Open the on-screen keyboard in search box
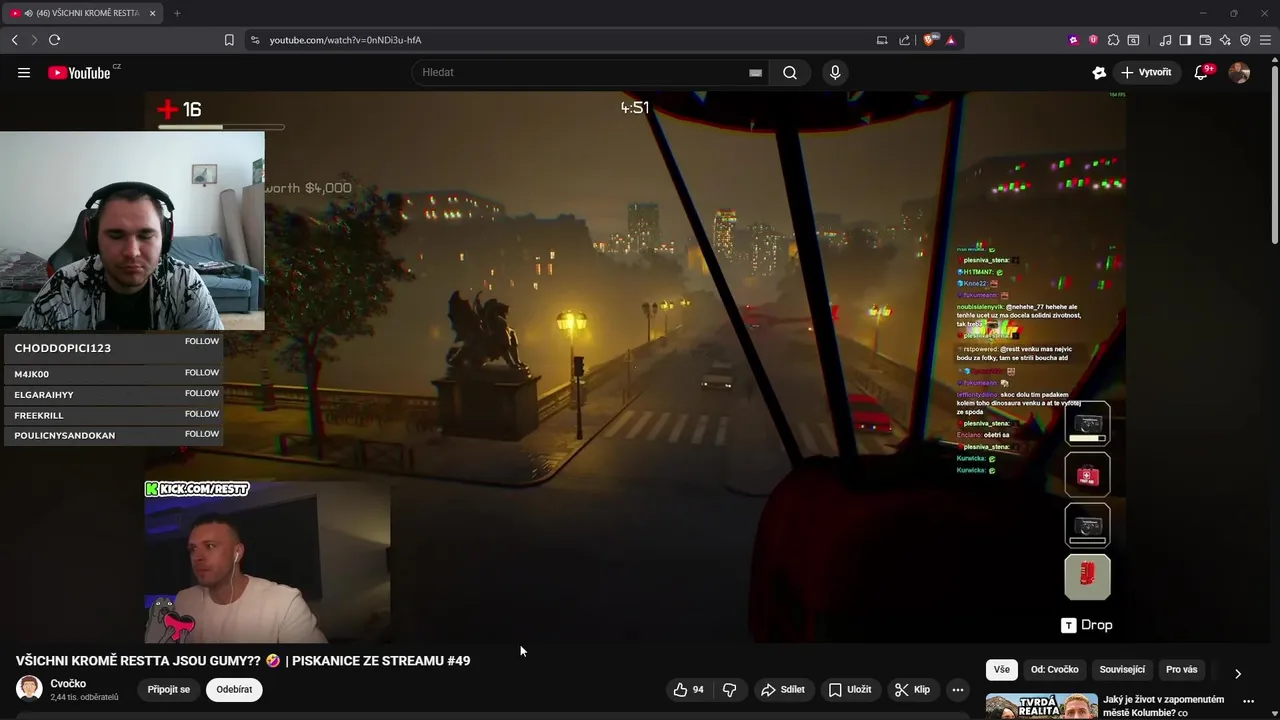The height and width of the screenshot is (720, 1280). [x=755, y=72]
